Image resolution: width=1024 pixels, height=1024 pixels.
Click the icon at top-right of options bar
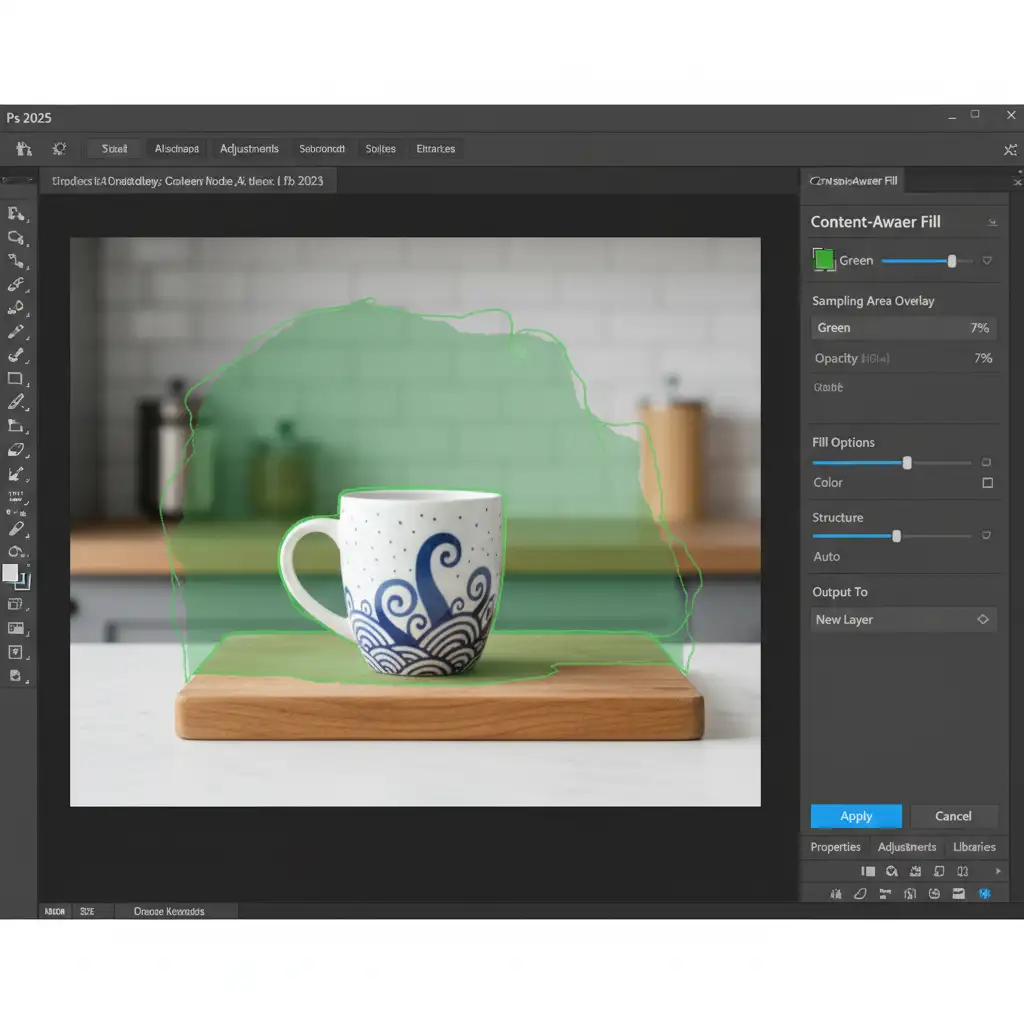click(x=1009, y=149)
